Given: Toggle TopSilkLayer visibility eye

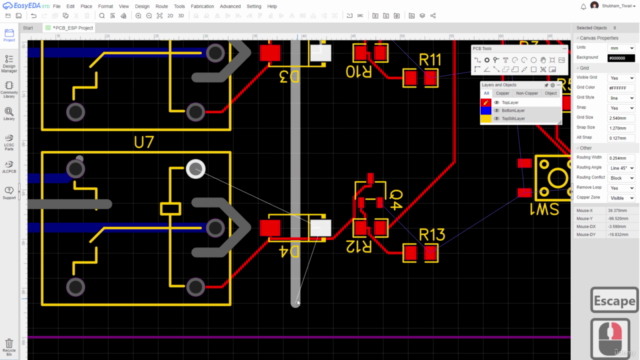Looking at the screenshot, I should [x=497, y=118].
